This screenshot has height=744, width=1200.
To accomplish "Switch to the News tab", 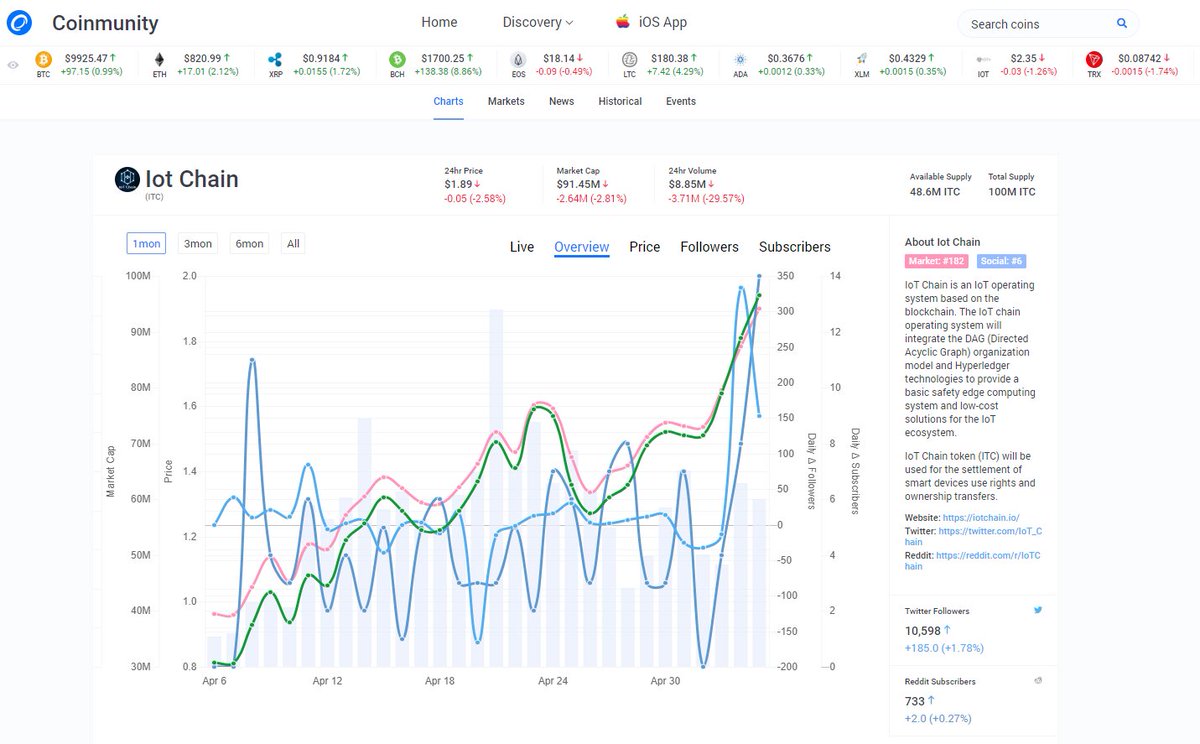I will click(561, 101).
